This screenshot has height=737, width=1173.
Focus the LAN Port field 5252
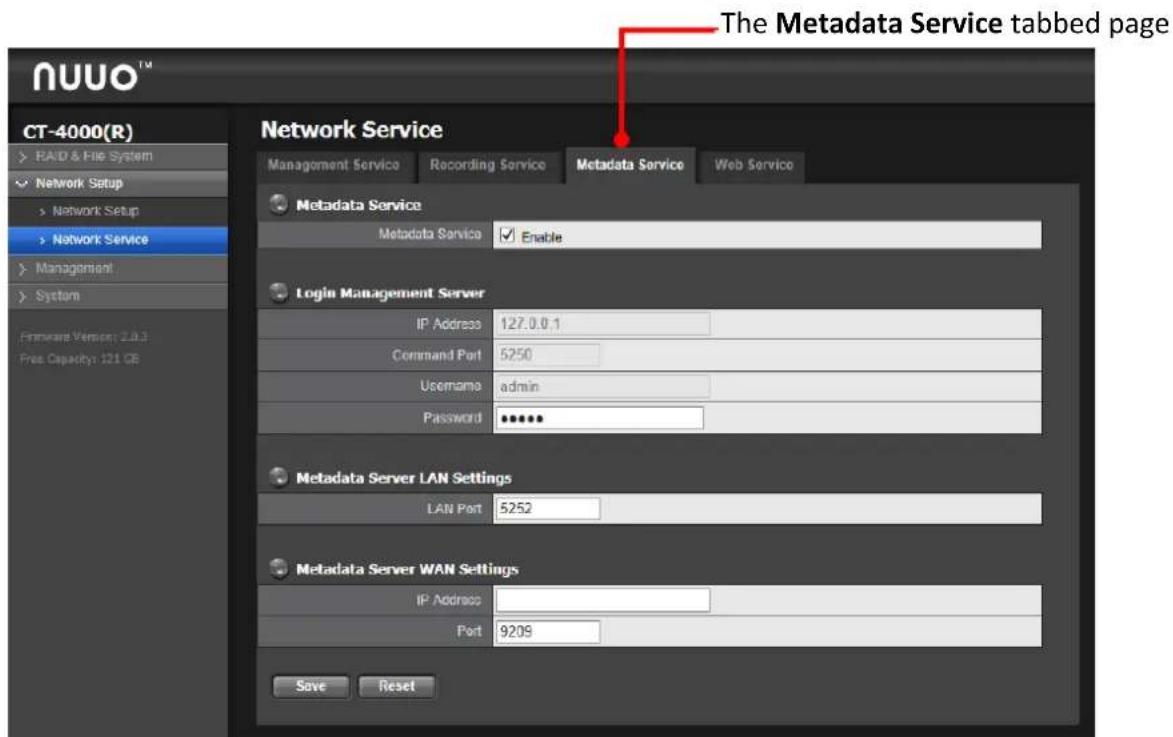click(x=548, y=508)
